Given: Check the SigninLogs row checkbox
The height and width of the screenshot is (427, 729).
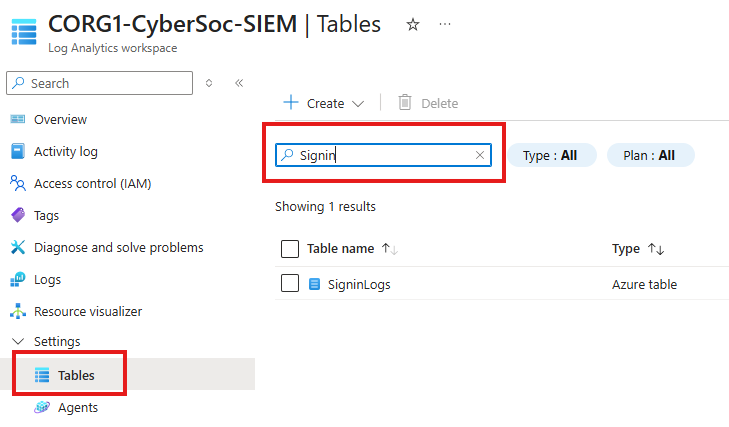Looking at the screenshot, I should point(290,284).
